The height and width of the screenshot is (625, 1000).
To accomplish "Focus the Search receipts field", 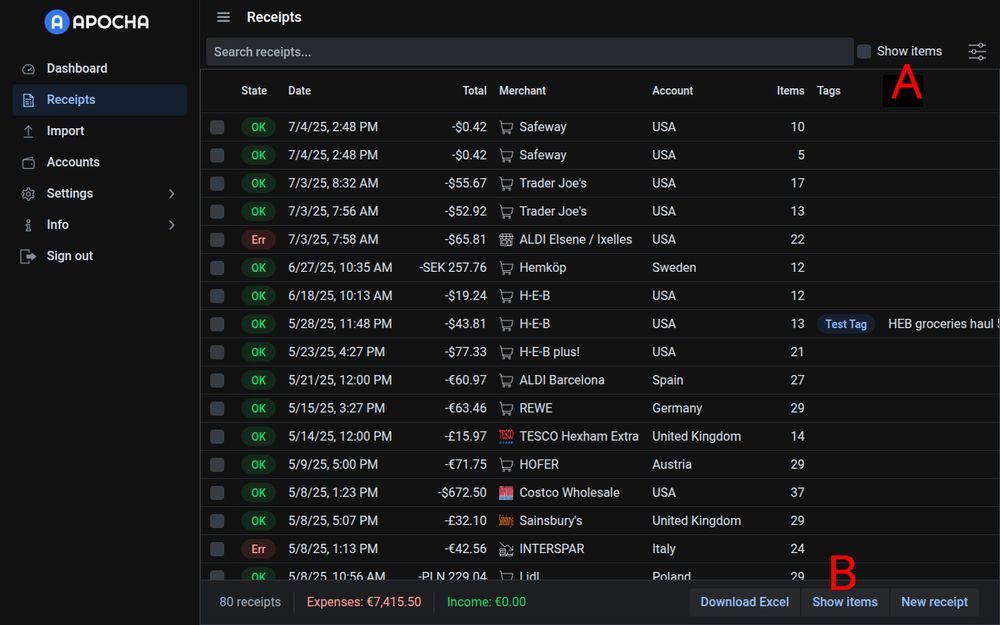I will (x=529, y=52).
